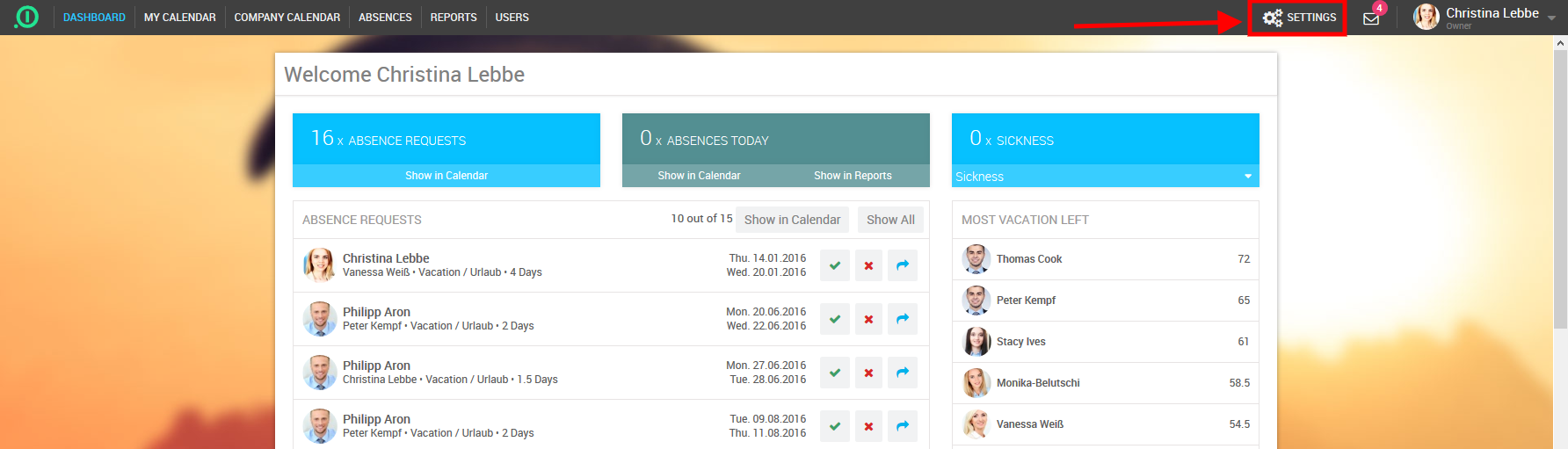Approve Philipp Aron's 27.06.2016 request
The height and width of the screenshot is (449, 1568).
pyautogui.click(x=835, y=373)
